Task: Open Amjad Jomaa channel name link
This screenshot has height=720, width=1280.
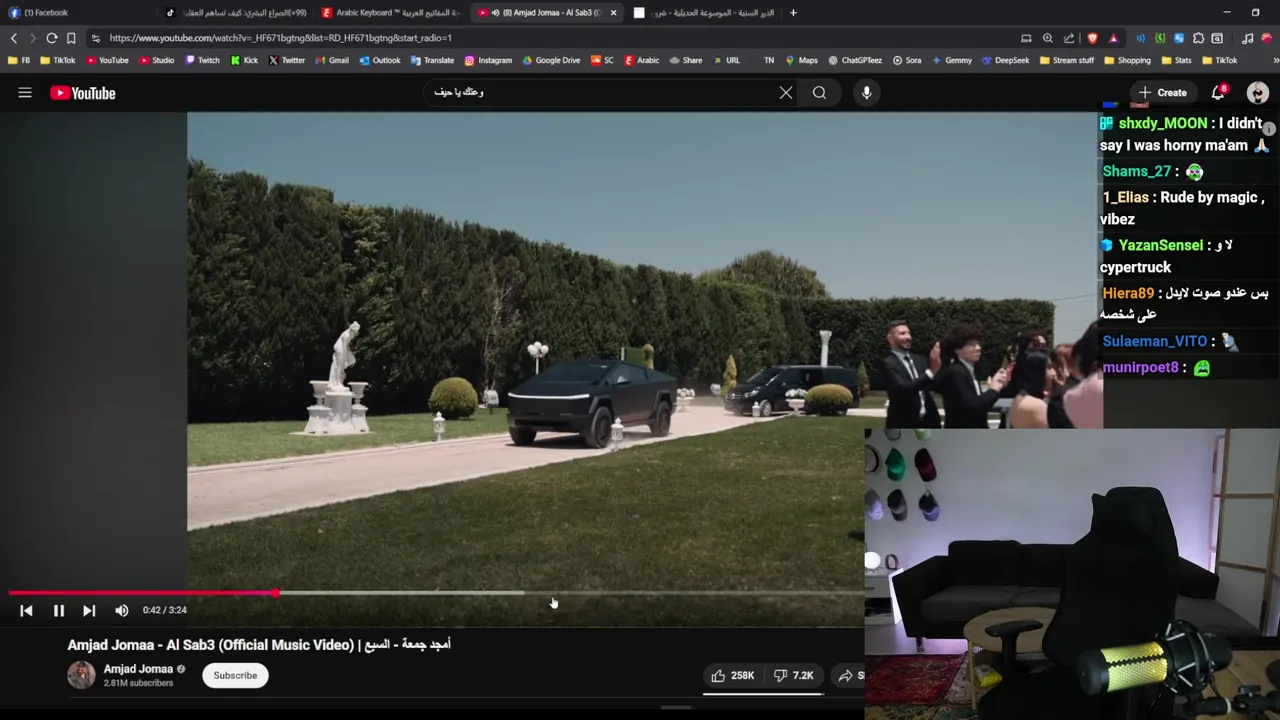Action: (x=138, y=669)
